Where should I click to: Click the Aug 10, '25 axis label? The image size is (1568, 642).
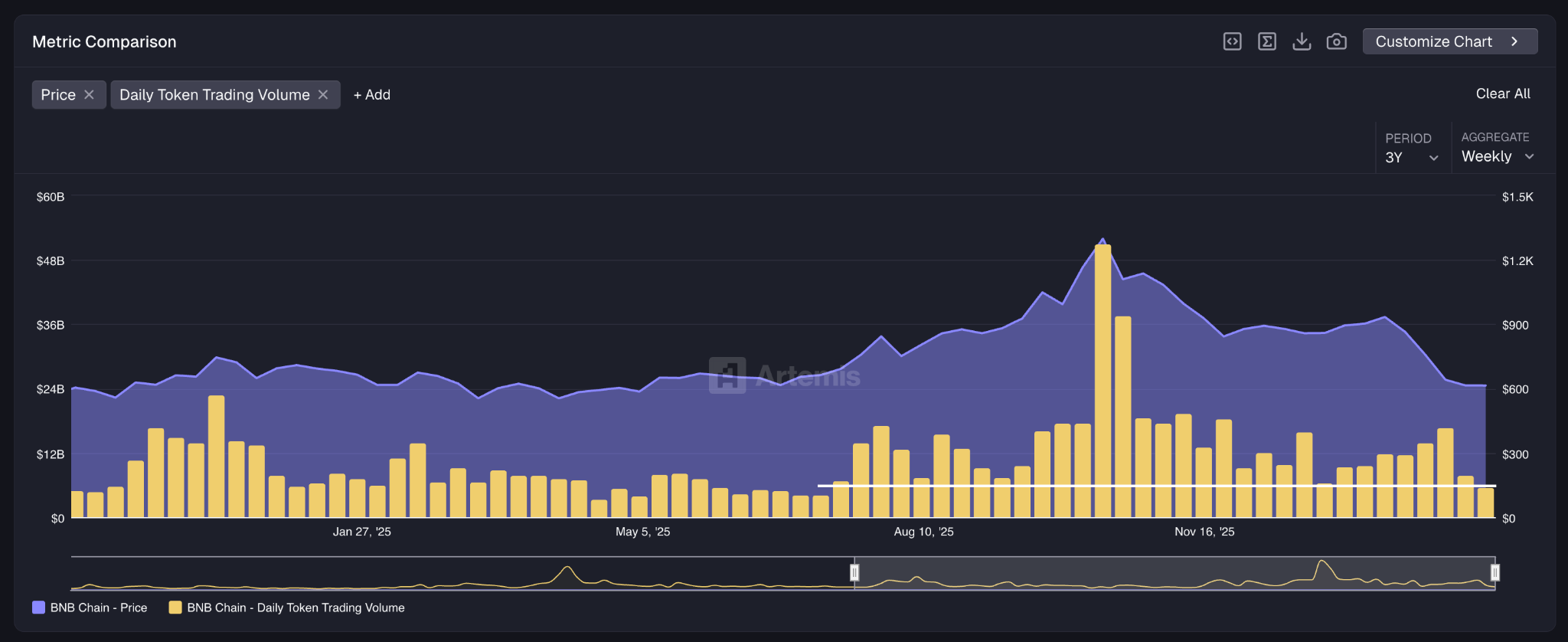[924, 532]
